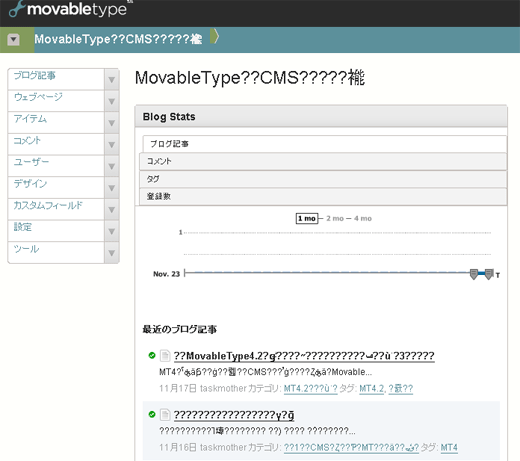Expand the デザイン dropdown arrow

(112, 188)
